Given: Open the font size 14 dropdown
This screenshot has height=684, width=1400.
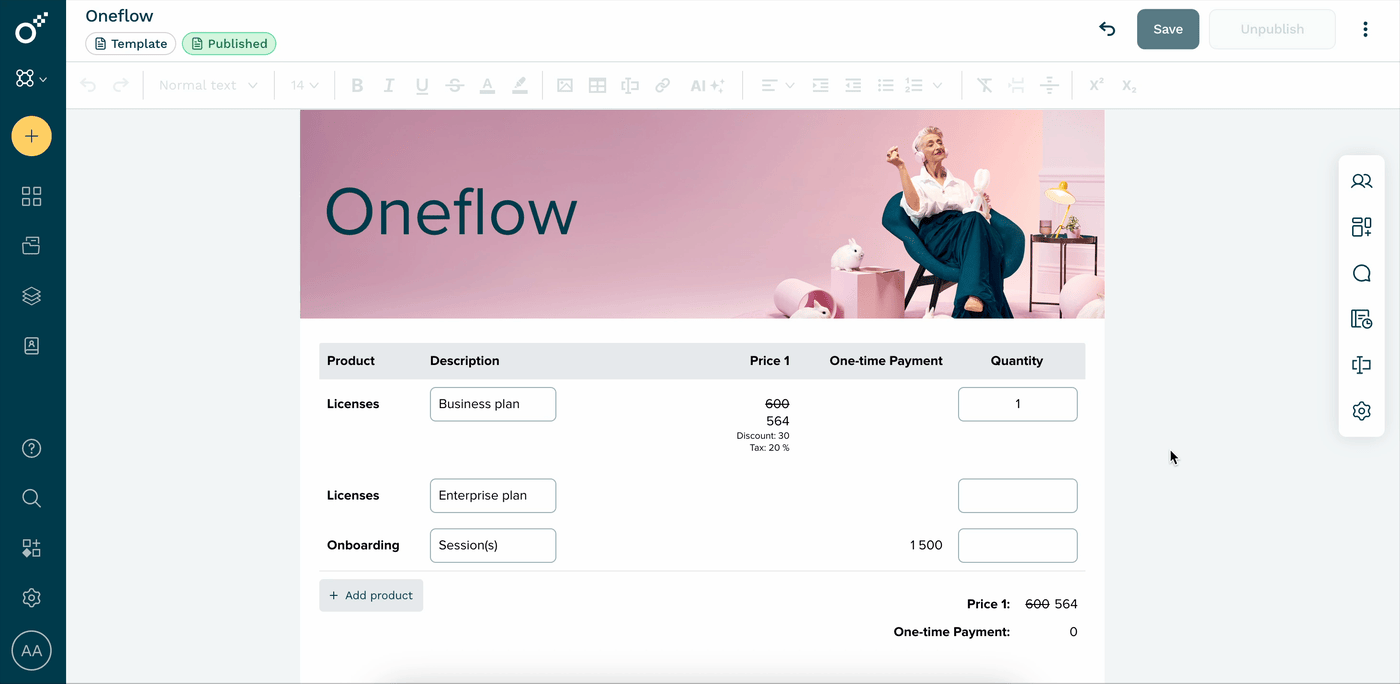Looking at the screenshot, I should (305, 85).
